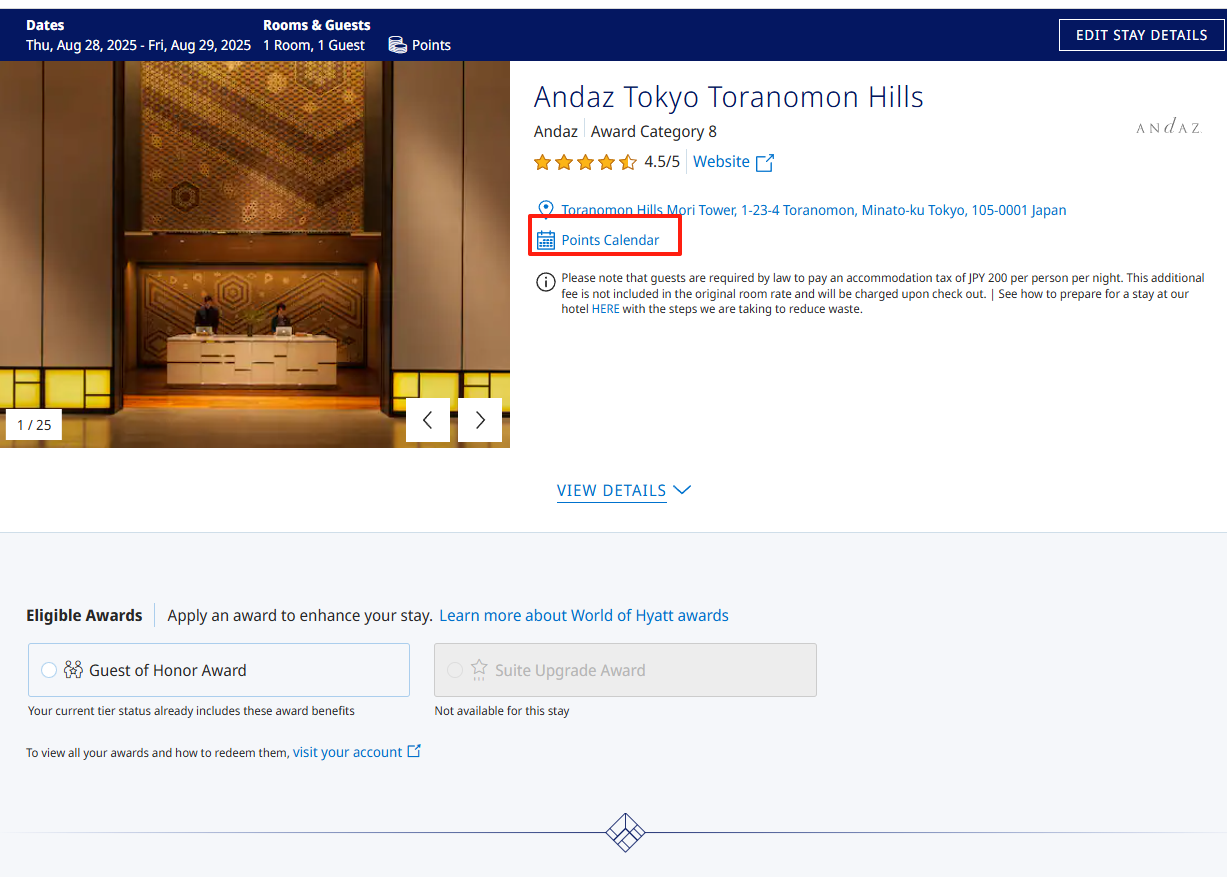The width and height of the screenshot is (1227, 877).
Task: Select the Guest of Honor Award radio
Action: coord(49,670)
